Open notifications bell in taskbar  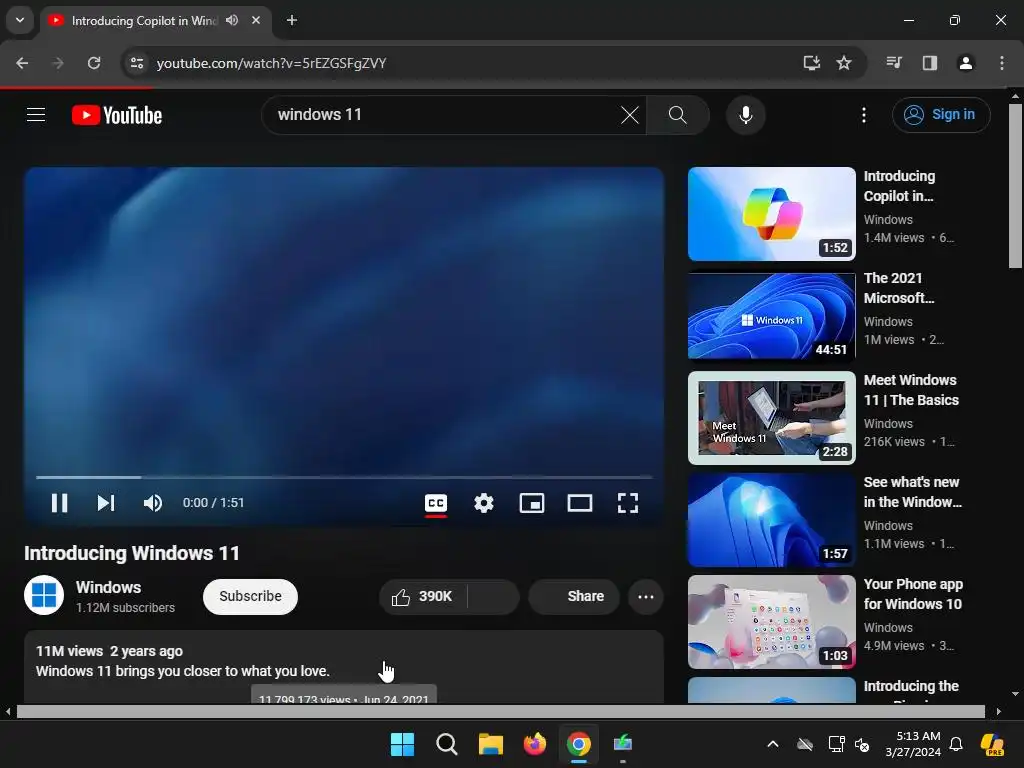point(956,744)
